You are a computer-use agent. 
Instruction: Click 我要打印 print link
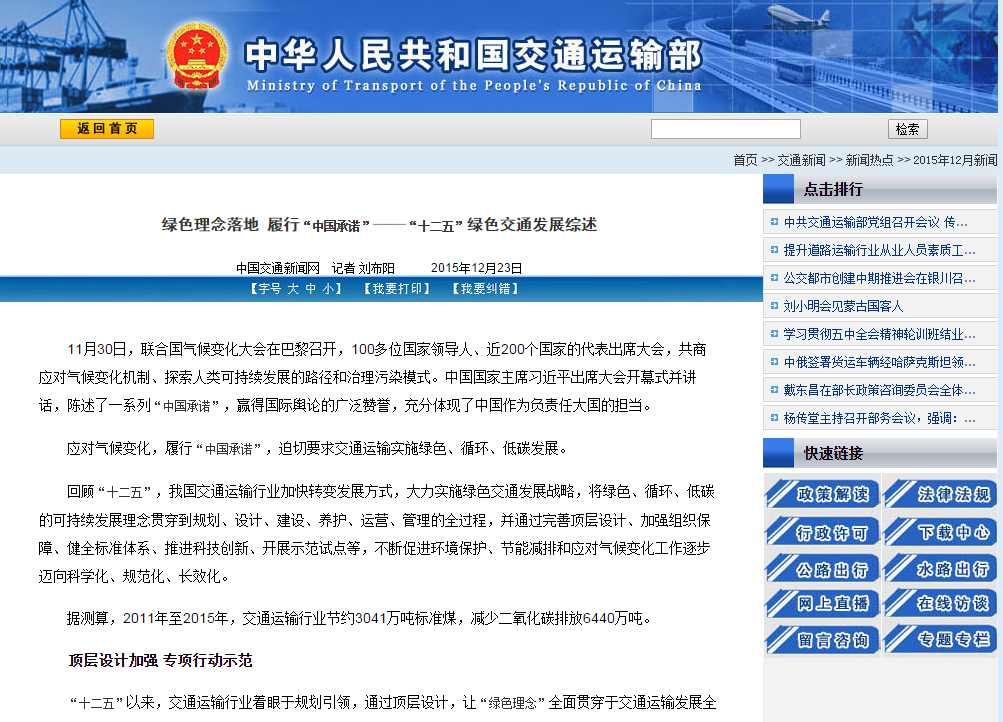(x=397, y=288)
